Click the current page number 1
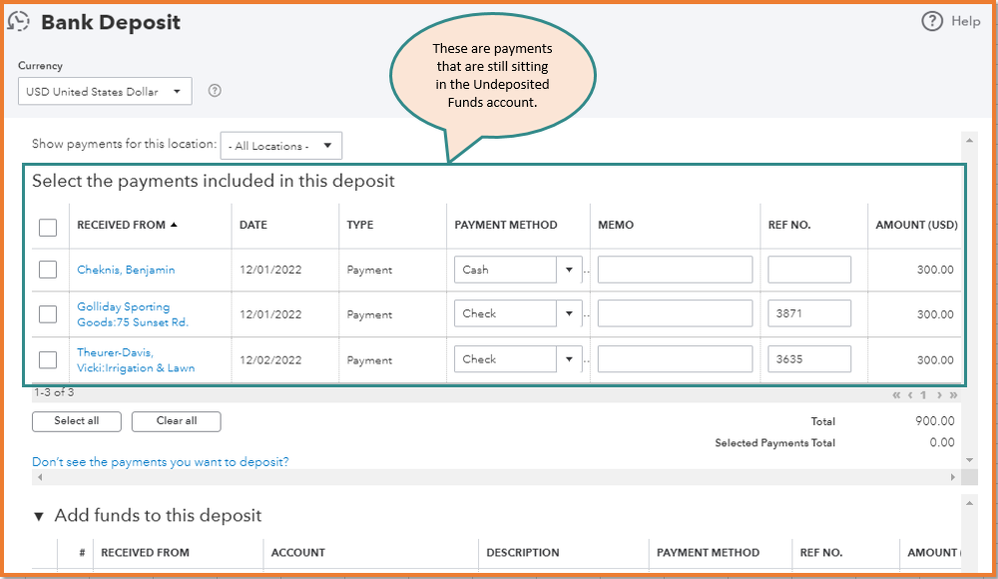Screen dimensions: 998x579 click(922, 394)
